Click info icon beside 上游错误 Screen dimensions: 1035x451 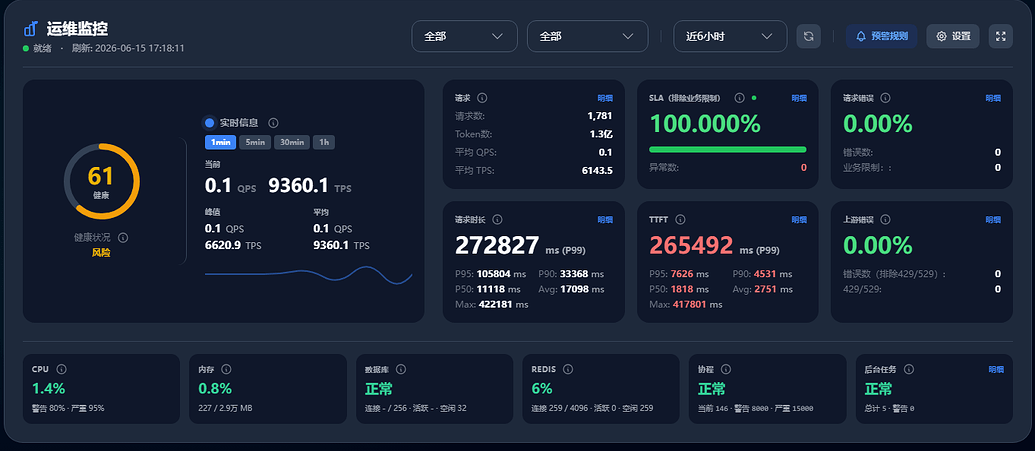885,219
